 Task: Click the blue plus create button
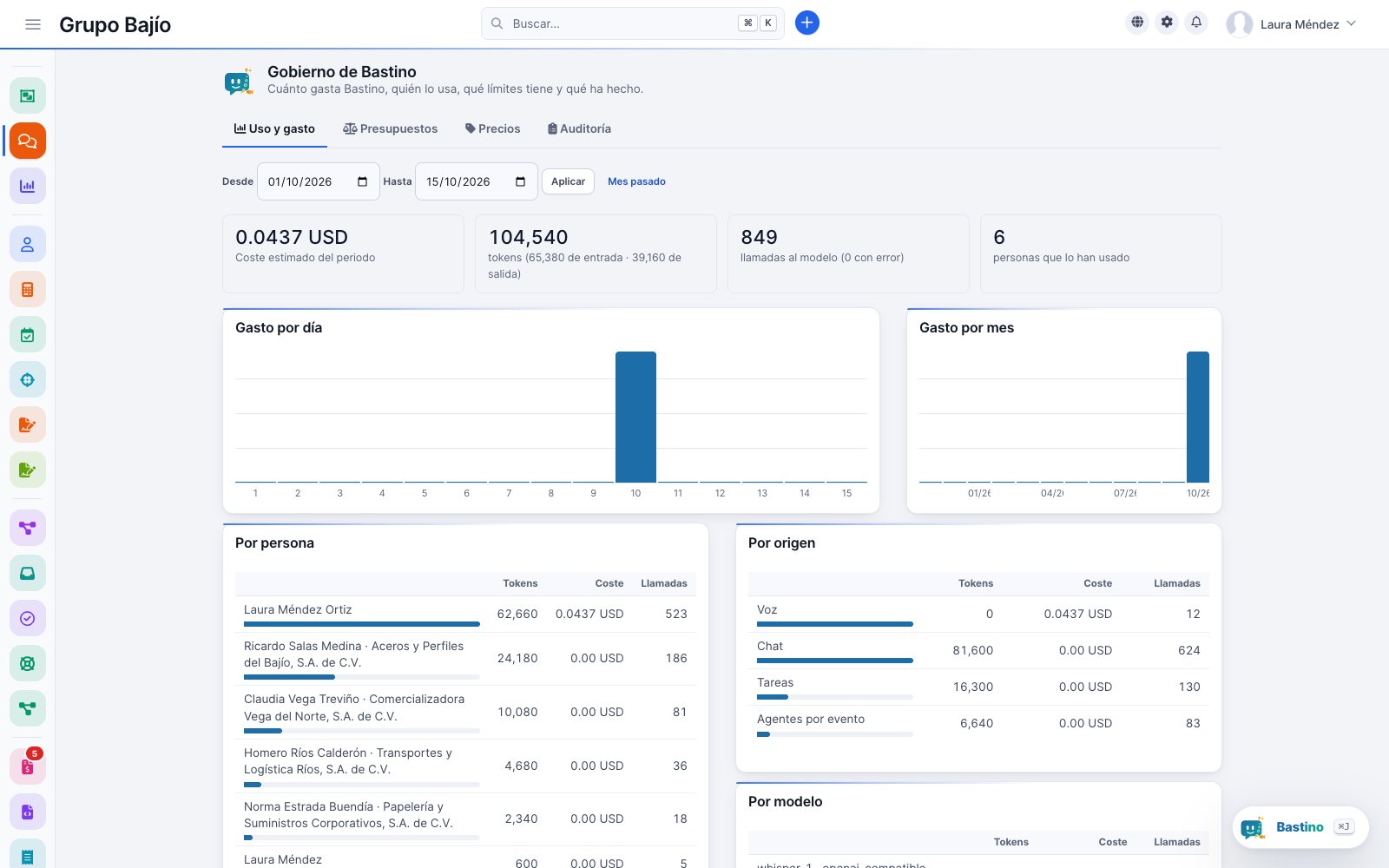pyautogui.click(x=807, y=23)
